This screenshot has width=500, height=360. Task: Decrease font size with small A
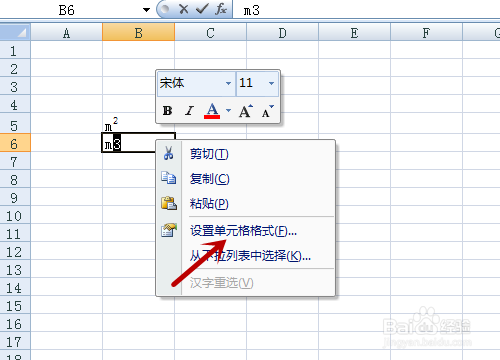267,111
